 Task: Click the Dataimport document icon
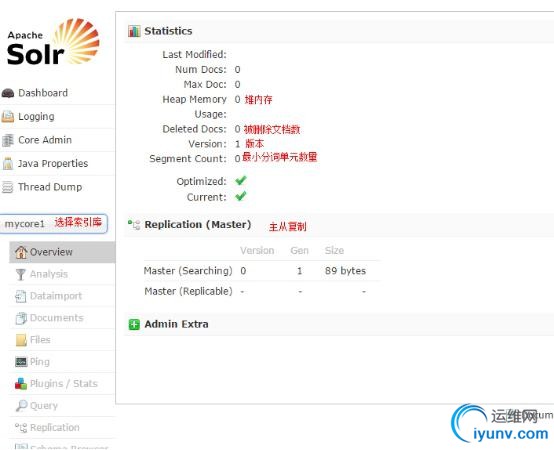pyautogui.click(x=21, y=296)
